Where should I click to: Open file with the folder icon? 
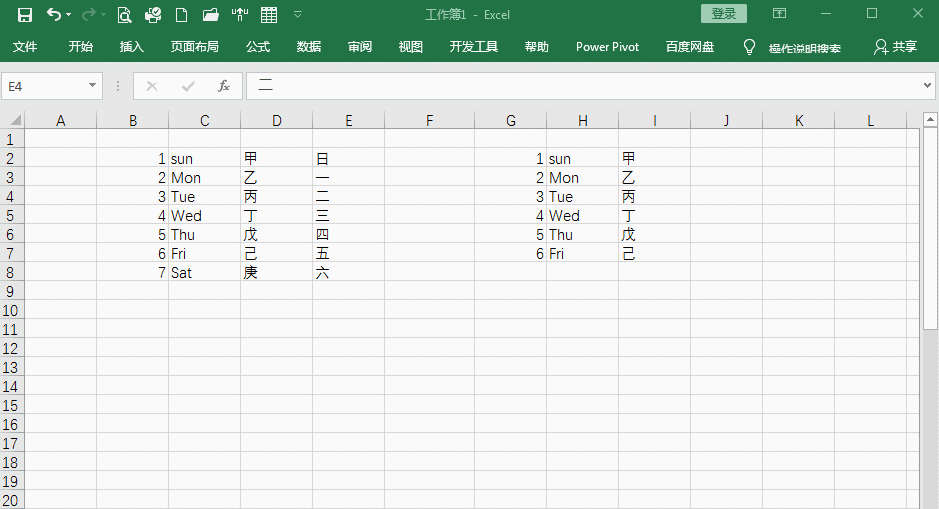coord(211,15)
